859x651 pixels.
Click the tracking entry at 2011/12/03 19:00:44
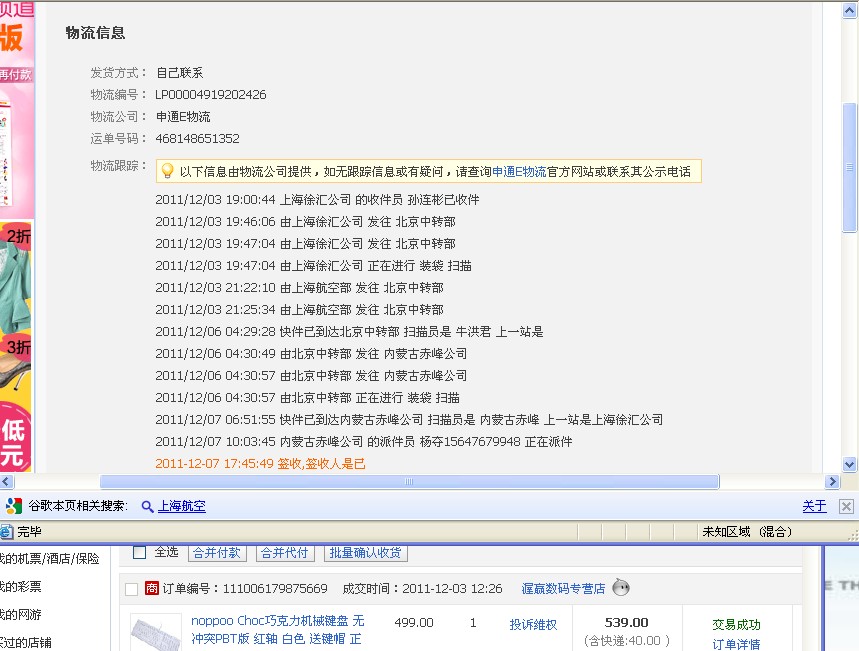317,199
